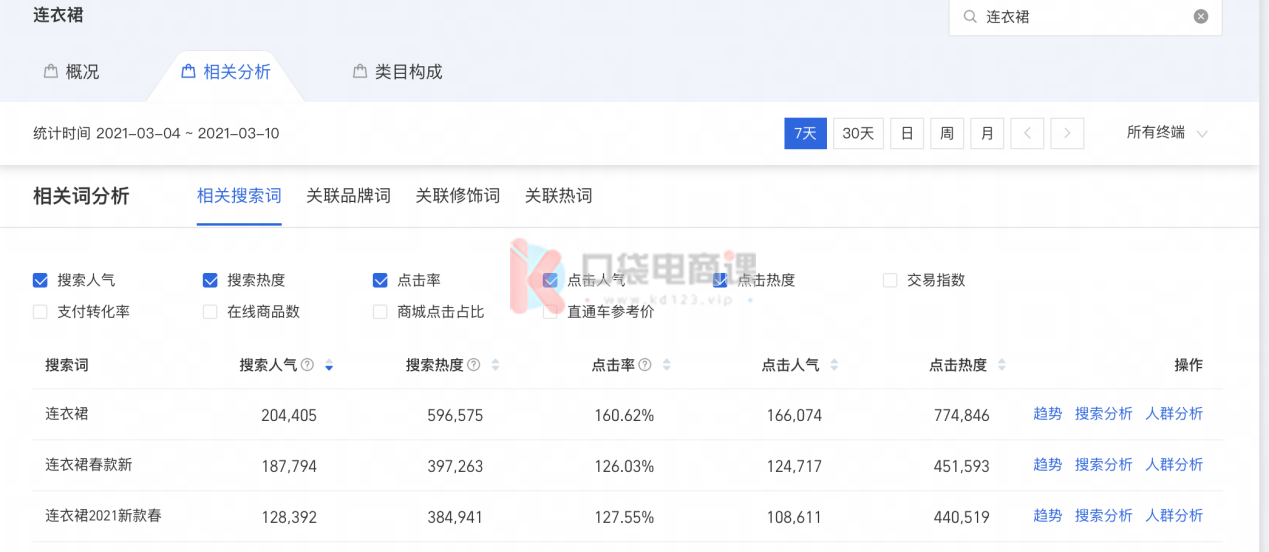Enable the 商城点击占比 checkbox

(380, 312)
